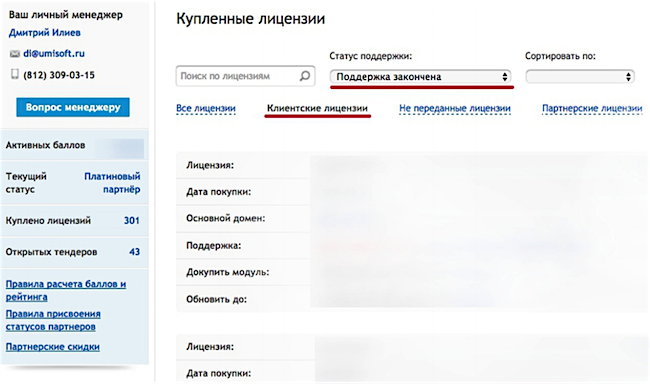Open the Не переданные лицензии tab
Viewport: 650px width, 384px height.
(x=455, y=108)
